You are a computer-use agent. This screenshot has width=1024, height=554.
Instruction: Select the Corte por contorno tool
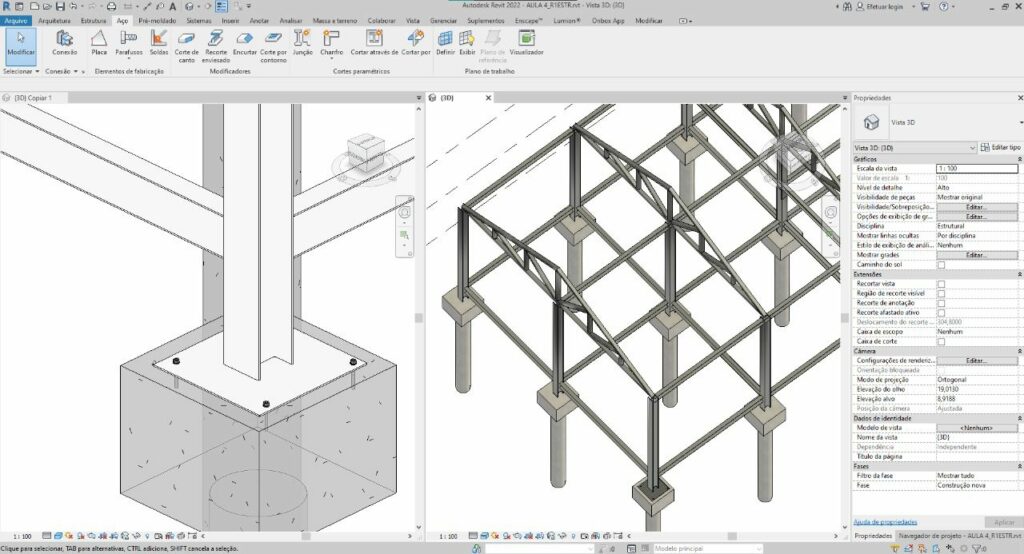pyautogui.click(x=273, y=46)
